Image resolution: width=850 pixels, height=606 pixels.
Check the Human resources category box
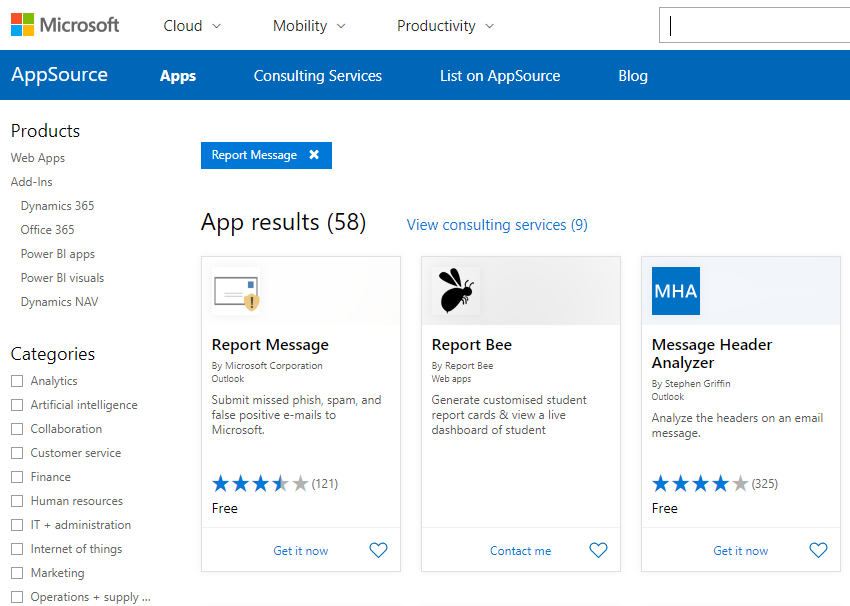coord(17,501)
